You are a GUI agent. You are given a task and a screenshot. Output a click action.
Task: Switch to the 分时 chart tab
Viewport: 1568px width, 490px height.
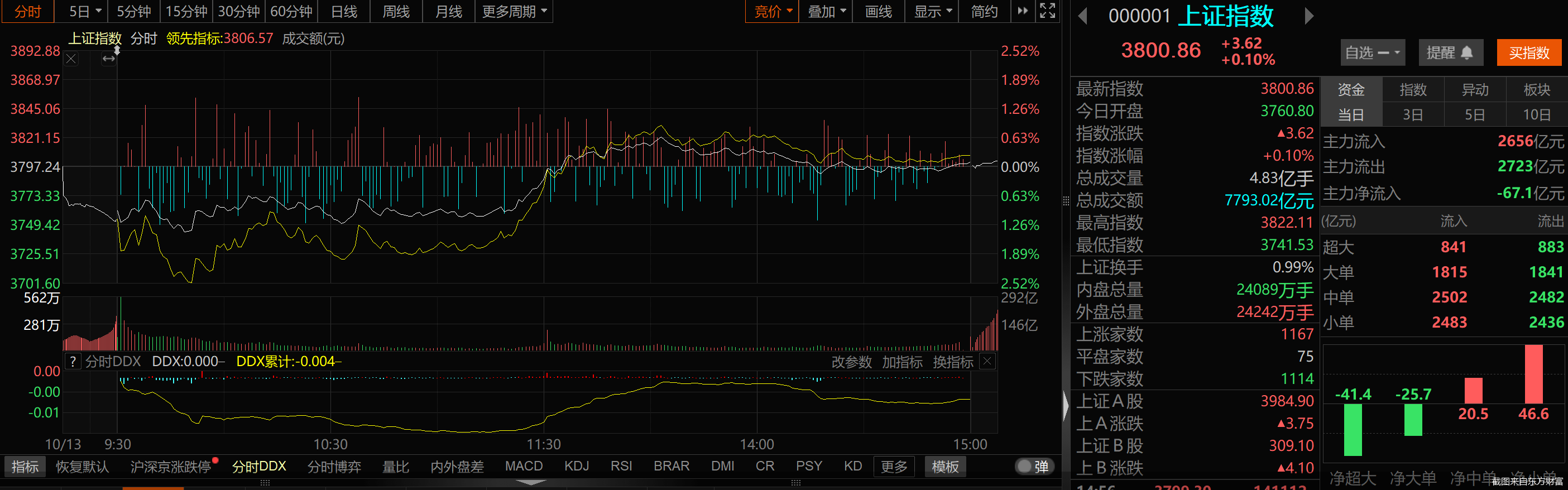(x=28, y=12)
